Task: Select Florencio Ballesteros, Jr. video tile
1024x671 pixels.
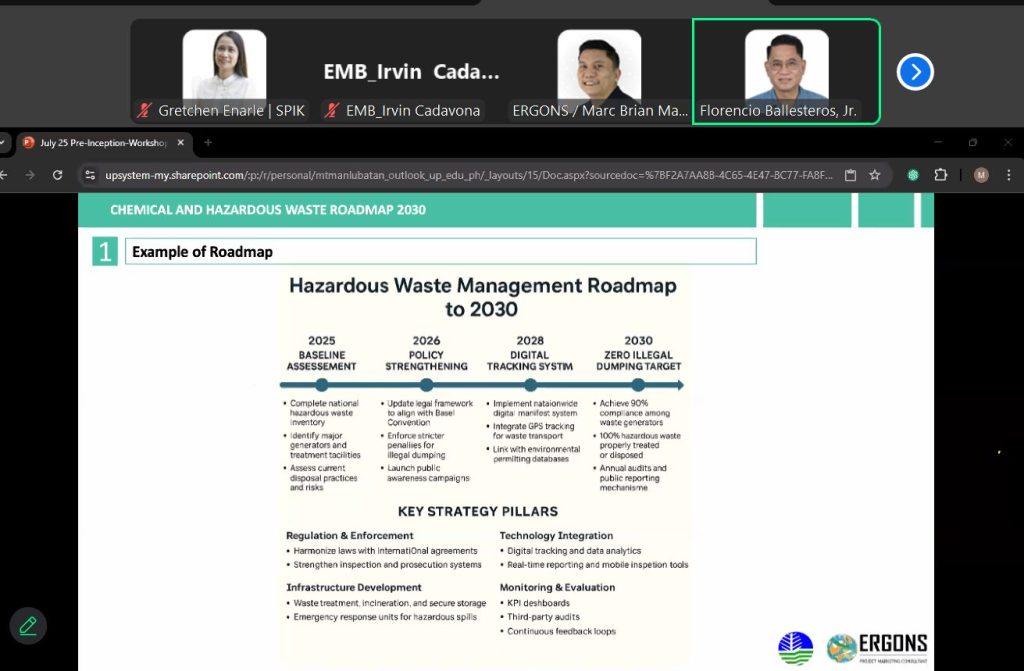Action: pyautogui.click(x=786, y=72)
